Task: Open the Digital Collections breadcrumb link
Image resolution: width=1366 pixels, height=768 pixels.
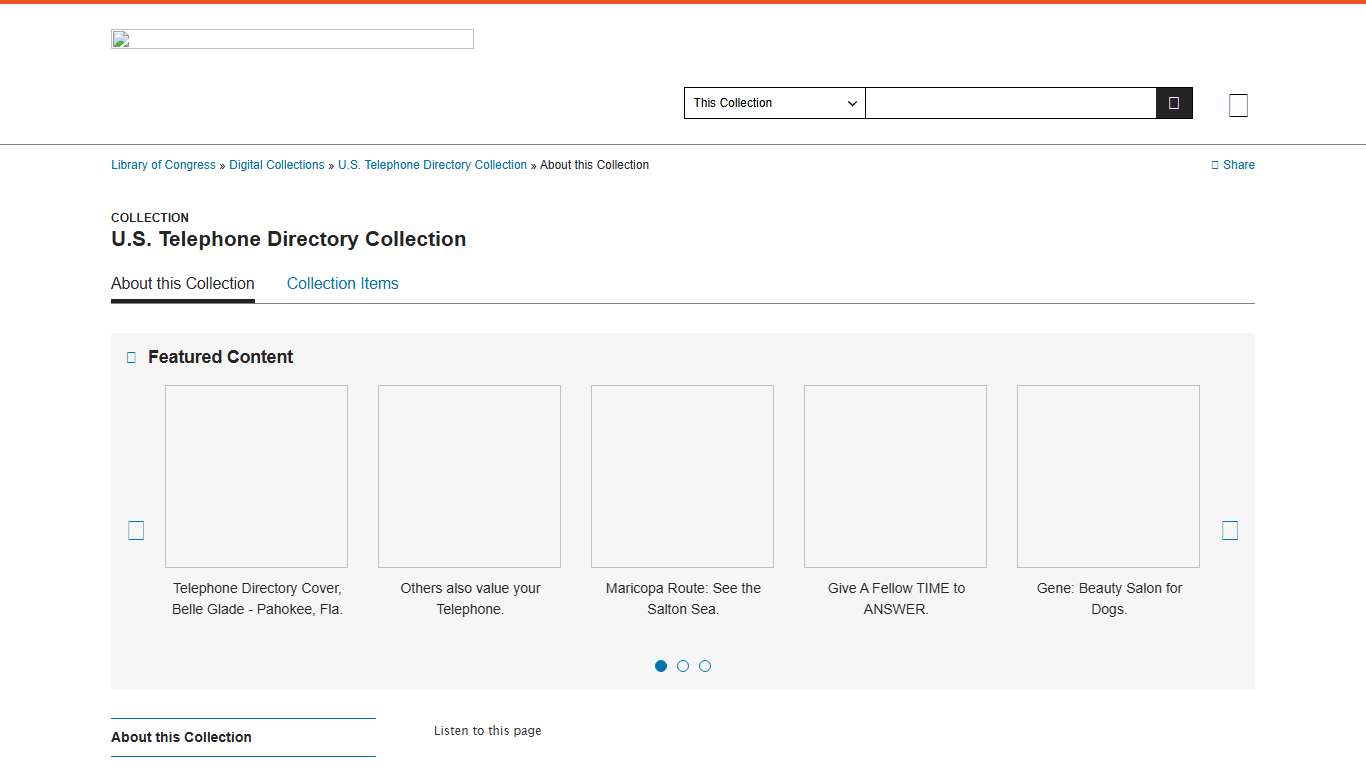Action: [x=276, y=165]
